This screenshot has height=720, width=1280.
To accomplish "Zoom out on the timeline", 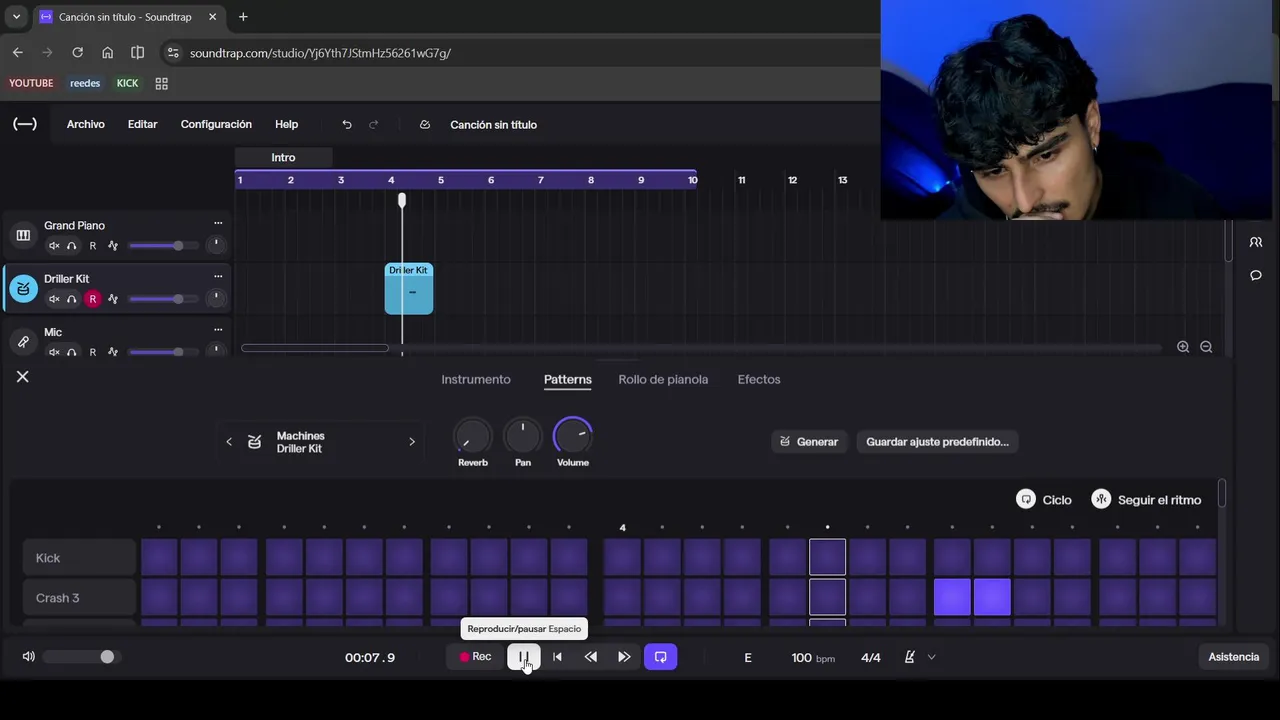I will point(1206,347).
